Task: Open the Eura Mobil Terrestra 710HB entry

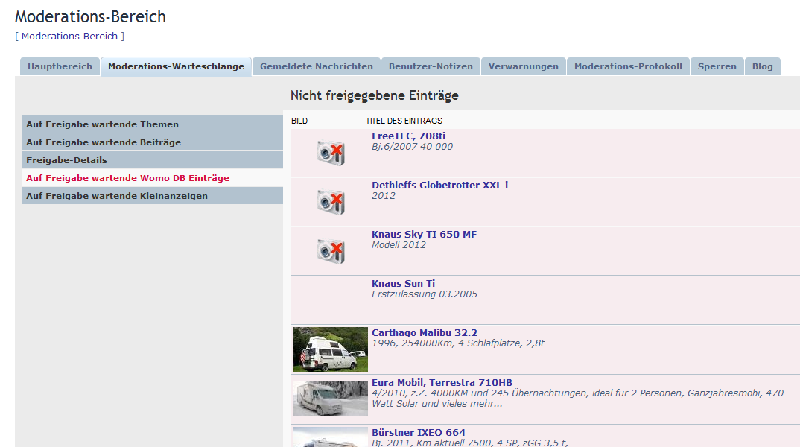Action: tap(442, 382)
